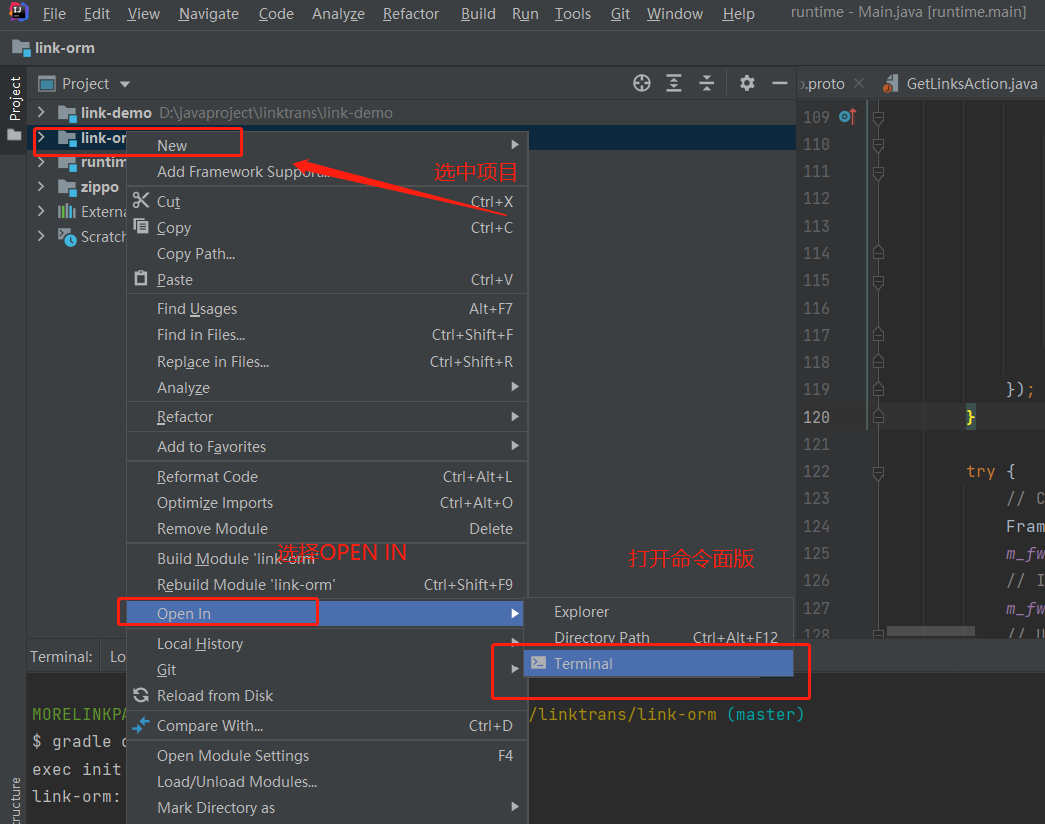Expand the External Libraries tree node
Image resolution: width=1045 pixels, height=824 pixels.
pos(43,211)
